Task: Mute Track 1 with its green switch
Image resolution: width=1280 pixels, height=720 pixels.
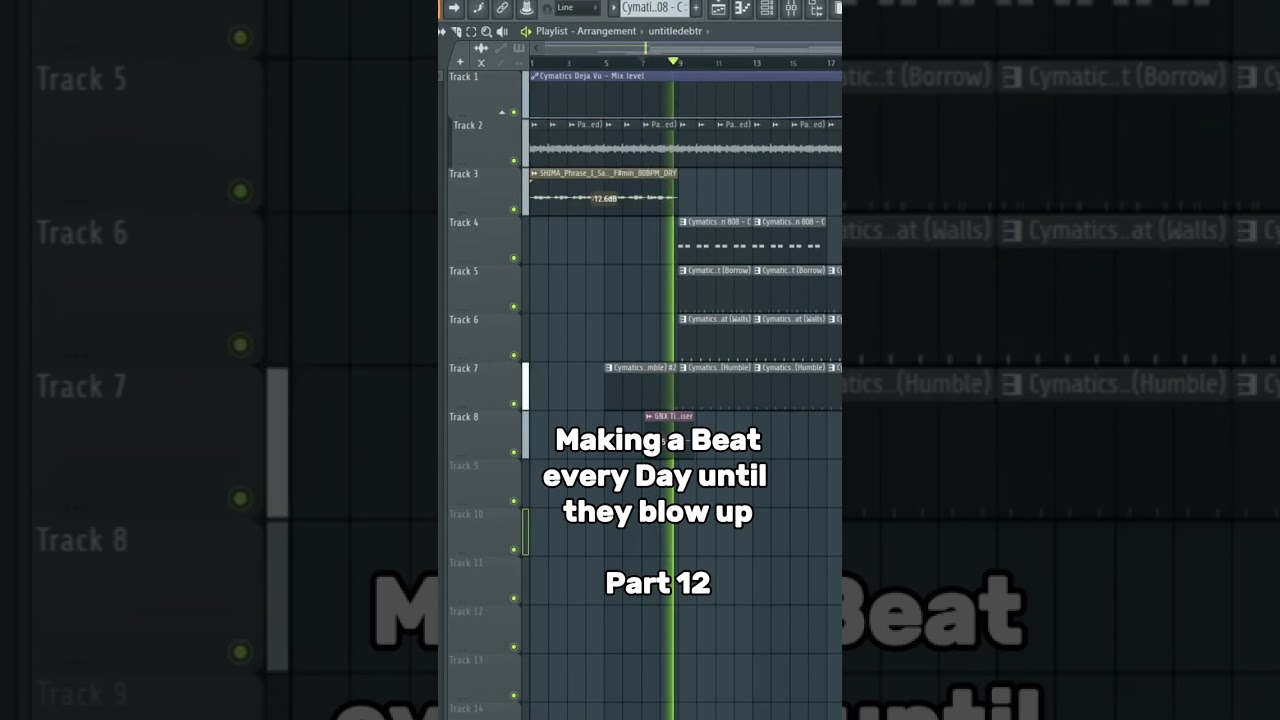Action: pyautogui.click(x=514, y=112)
